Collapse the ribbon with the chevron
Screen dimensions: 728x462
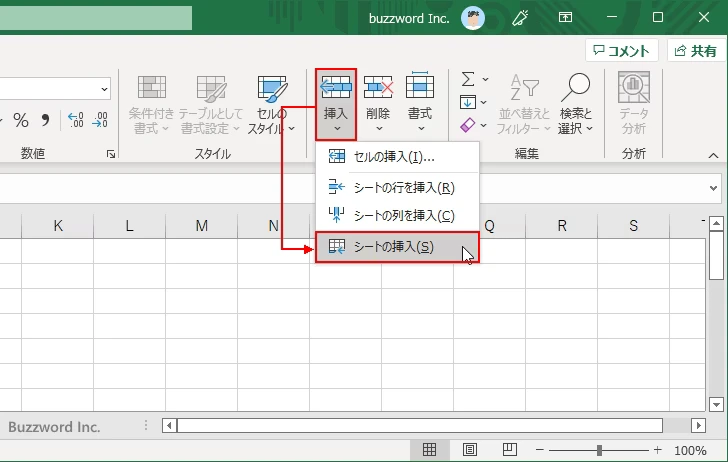[713, 156]
